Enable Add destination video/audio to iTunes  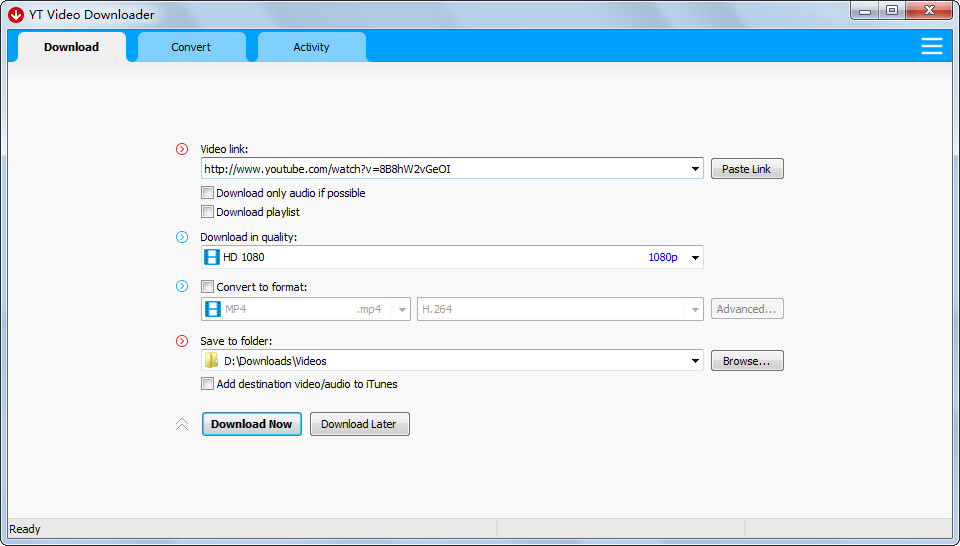(208, 384)
